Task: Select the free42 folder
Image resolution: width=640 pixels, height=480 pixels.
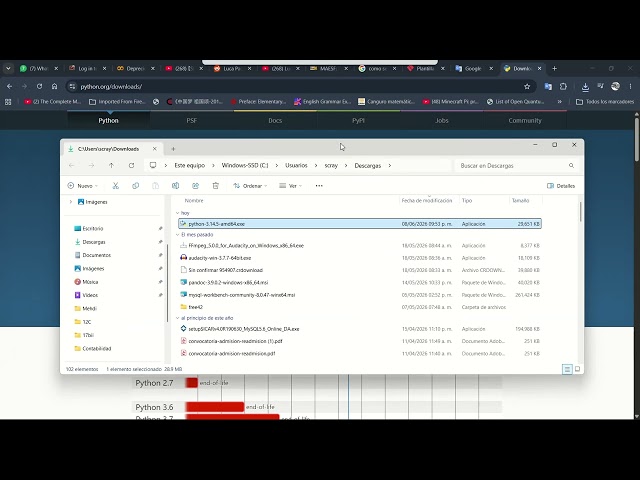Action: click(360, 307)
